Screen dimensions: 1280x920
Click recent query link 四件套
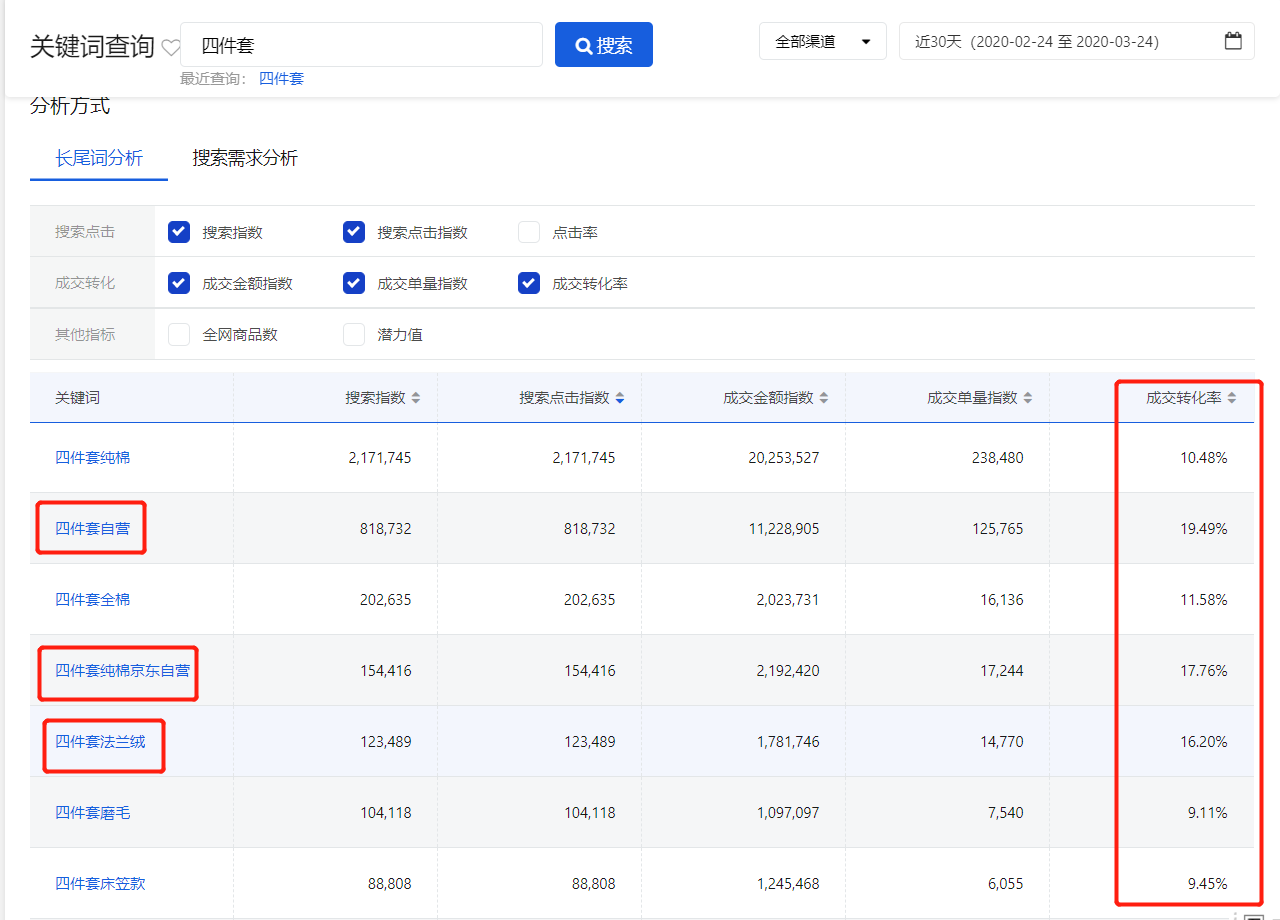(x=281, y=78)
